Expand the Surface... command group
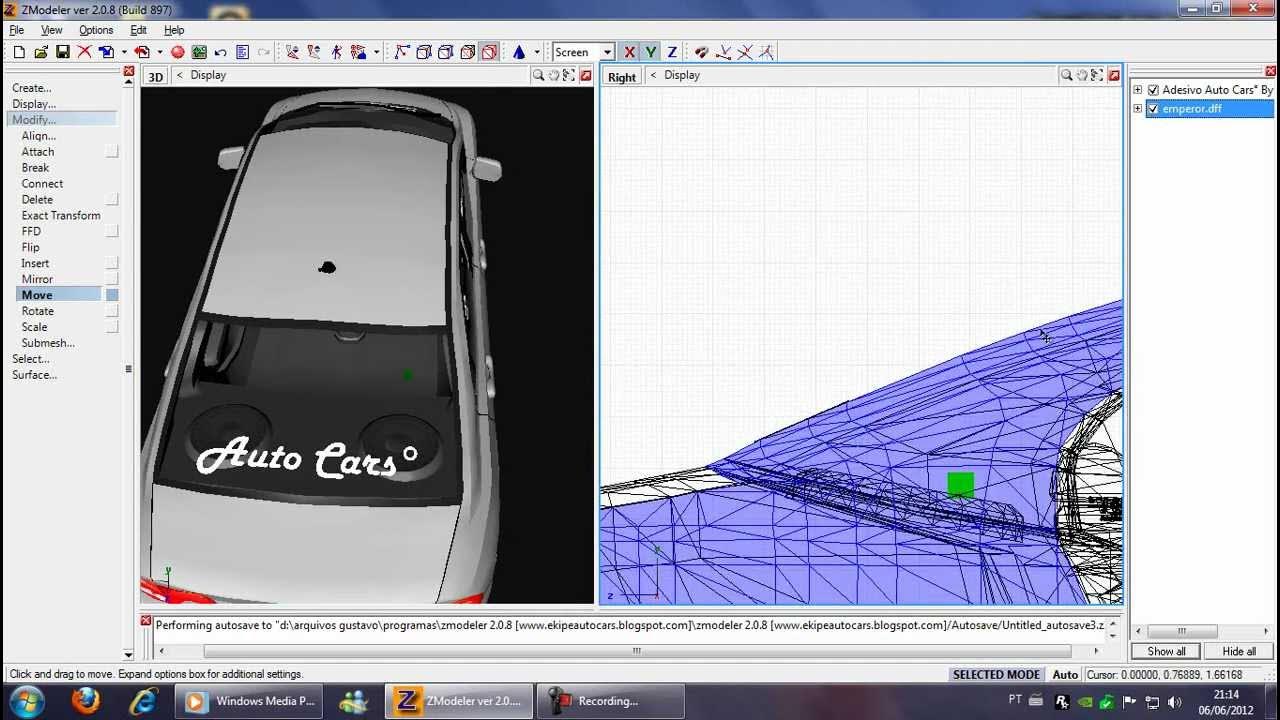 34,375
